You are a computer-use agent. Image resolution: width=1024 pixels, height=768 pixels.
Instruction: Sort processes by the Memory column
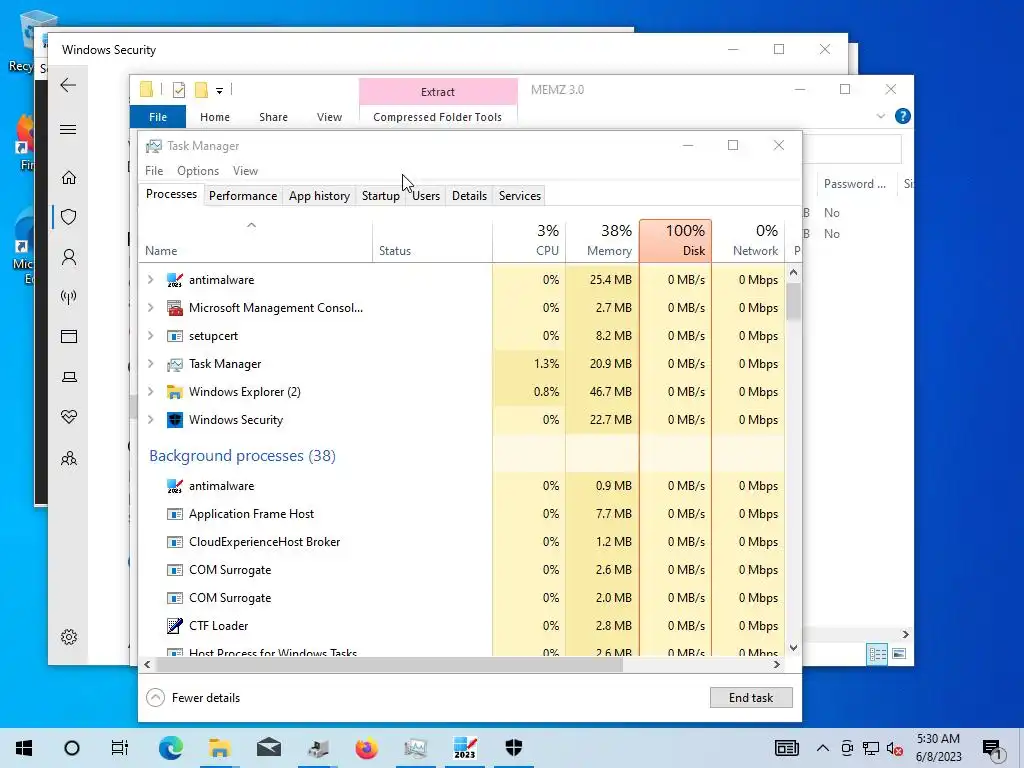click(602, 240)
